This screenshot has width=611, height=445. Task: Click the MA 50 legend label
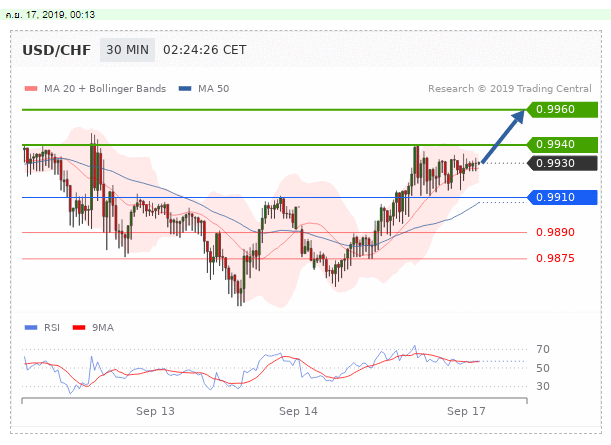click(x=213, y=89)
